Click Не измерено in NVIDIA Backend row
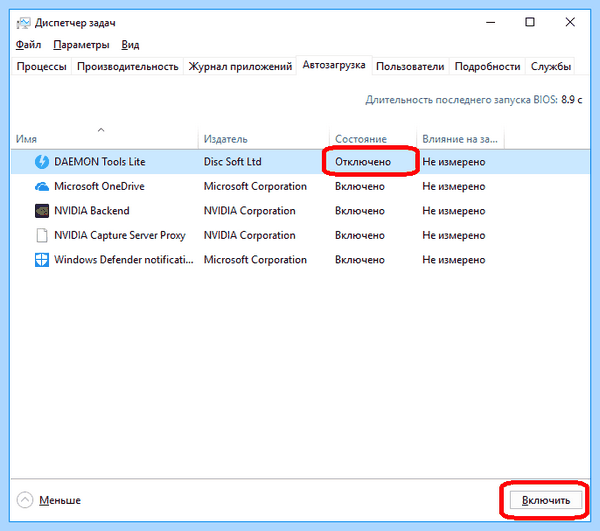 coord(453,211)
